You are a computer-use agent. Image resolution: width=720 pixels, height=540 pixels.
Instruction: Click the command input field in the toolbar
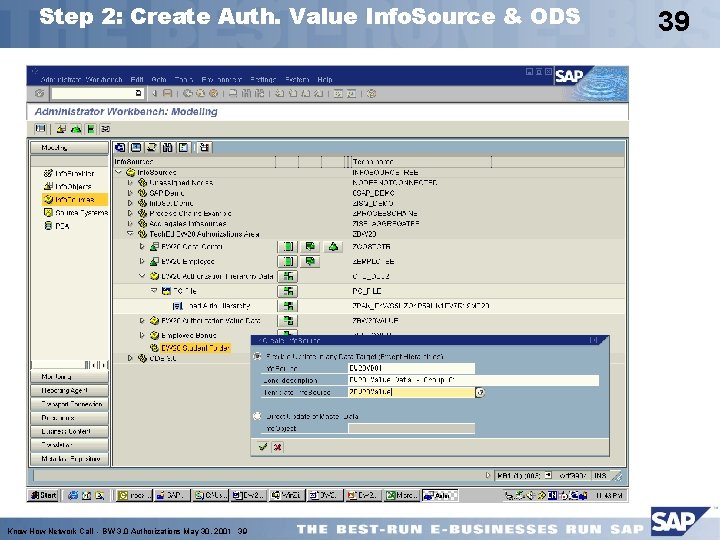click(x=97, y=93)
